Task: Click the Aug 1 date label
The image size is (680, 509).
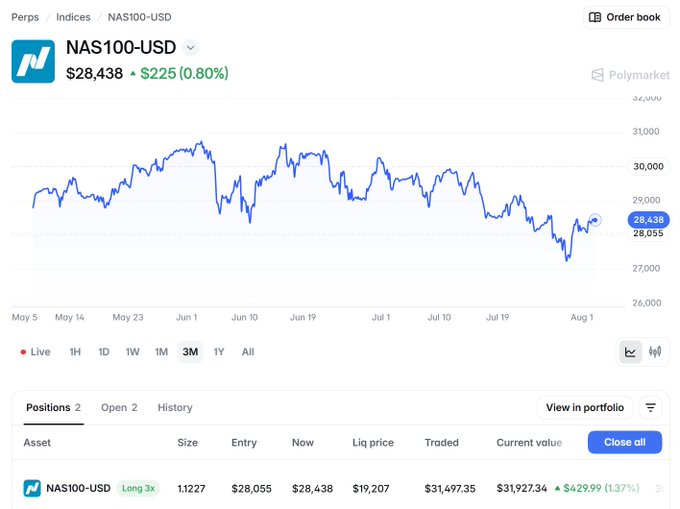Action: 582,317
